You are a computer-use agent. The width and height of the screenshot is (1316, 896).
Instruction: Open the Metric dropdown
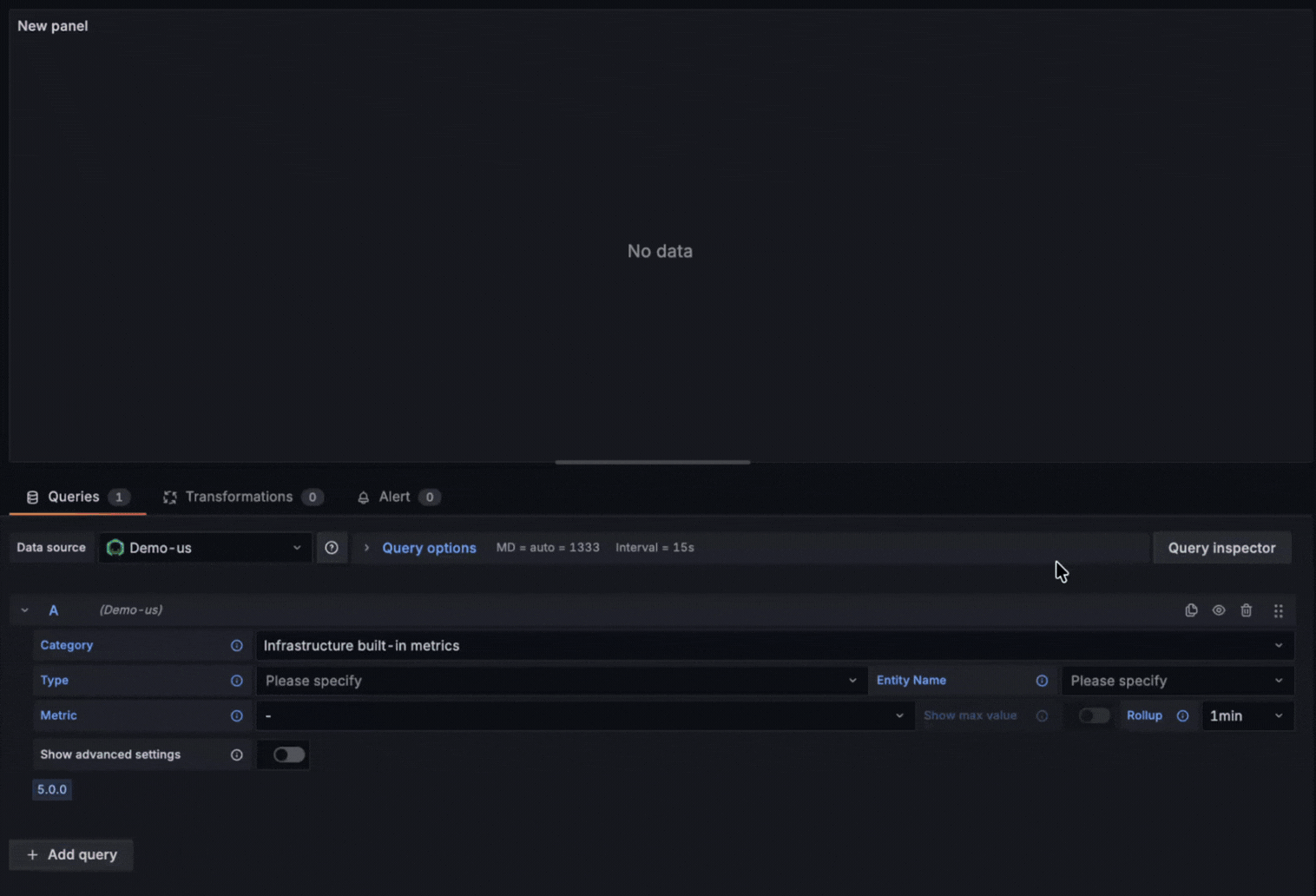tap(585, 715)
